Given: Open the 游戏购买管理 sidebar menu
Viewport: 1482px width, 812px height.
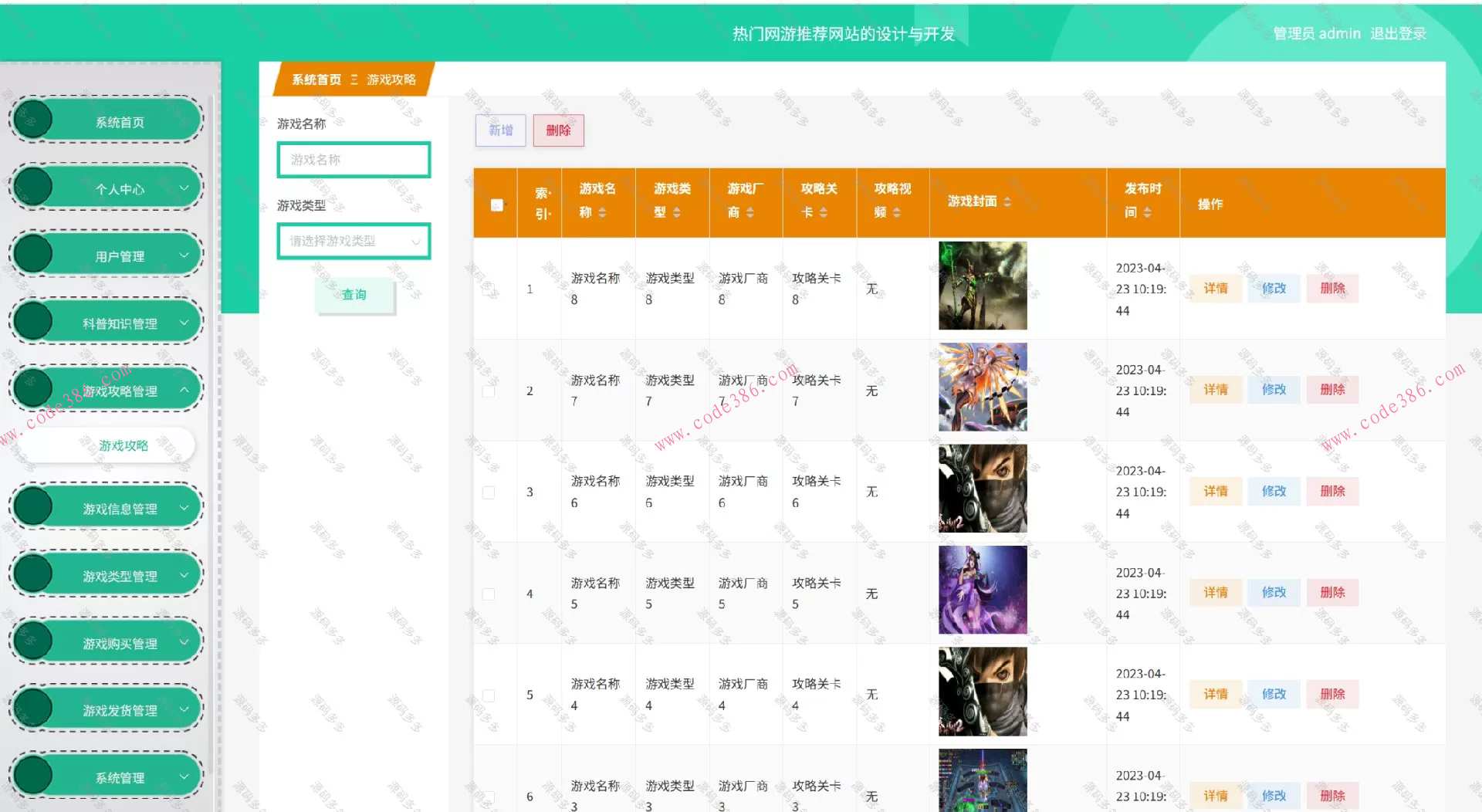Looking at the screenshot, I should [x=107, y=641].
